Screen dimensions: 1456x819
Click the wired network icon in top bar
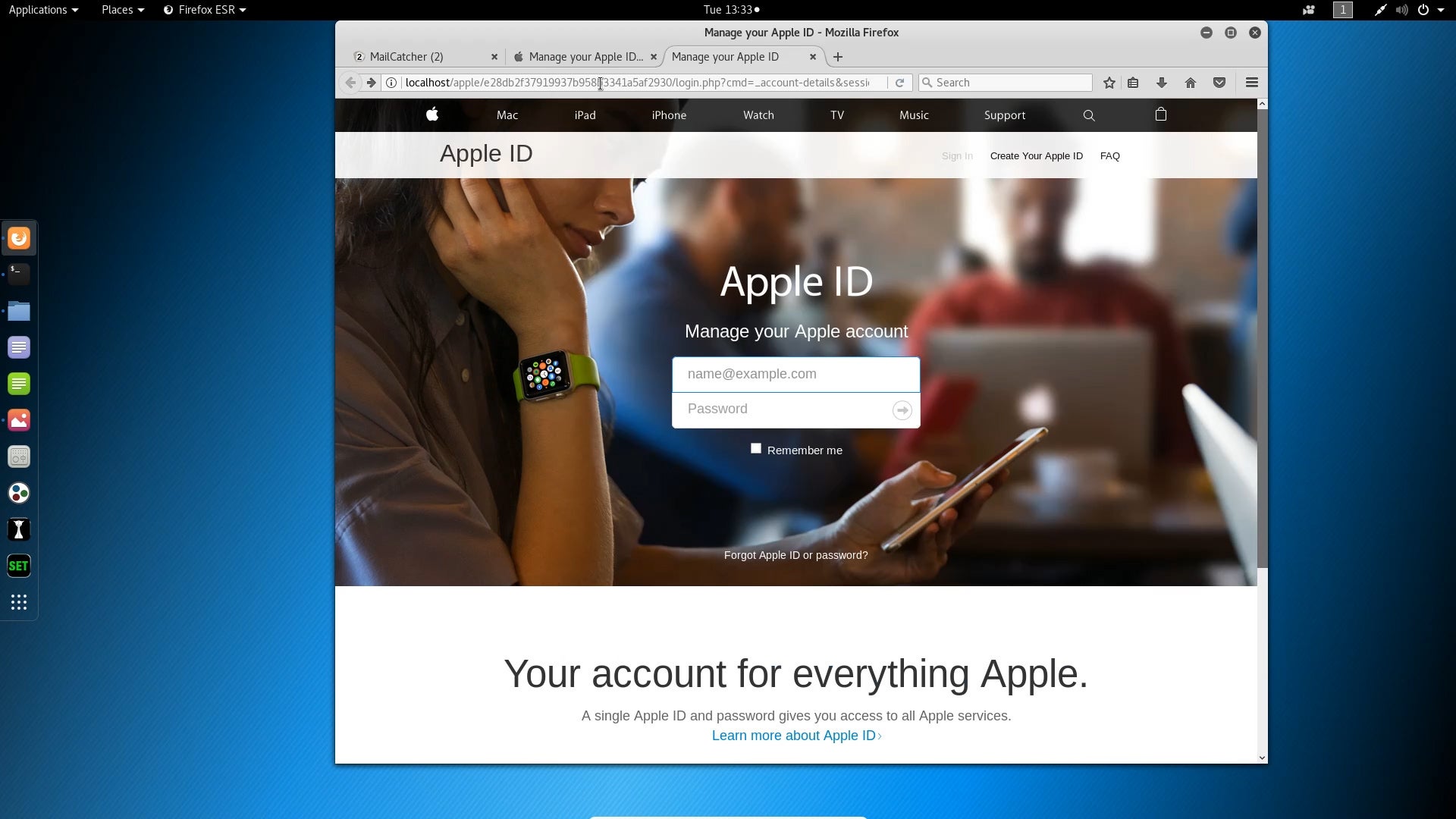click(1380, 10)
